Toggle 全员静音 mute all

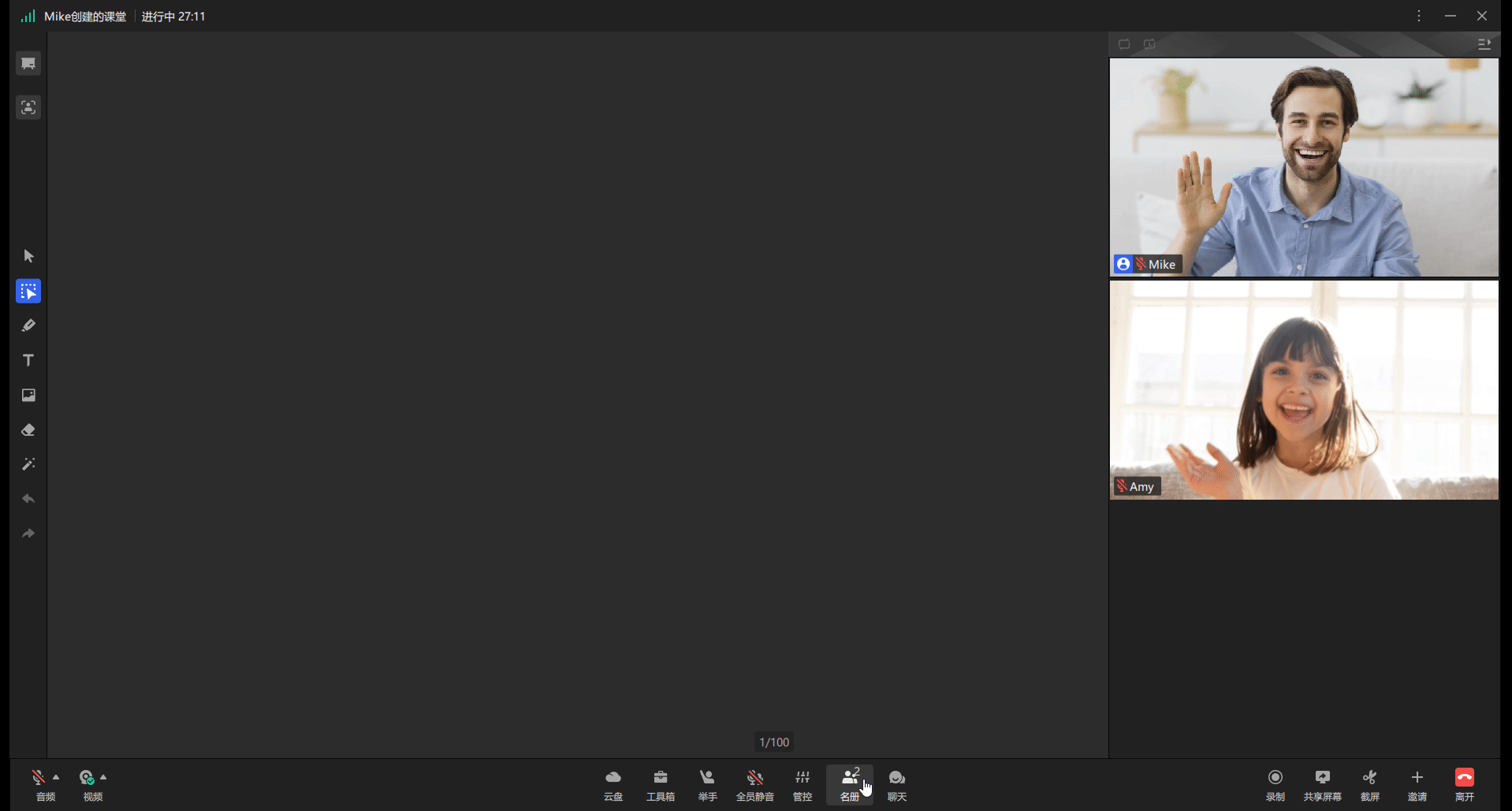755,785
